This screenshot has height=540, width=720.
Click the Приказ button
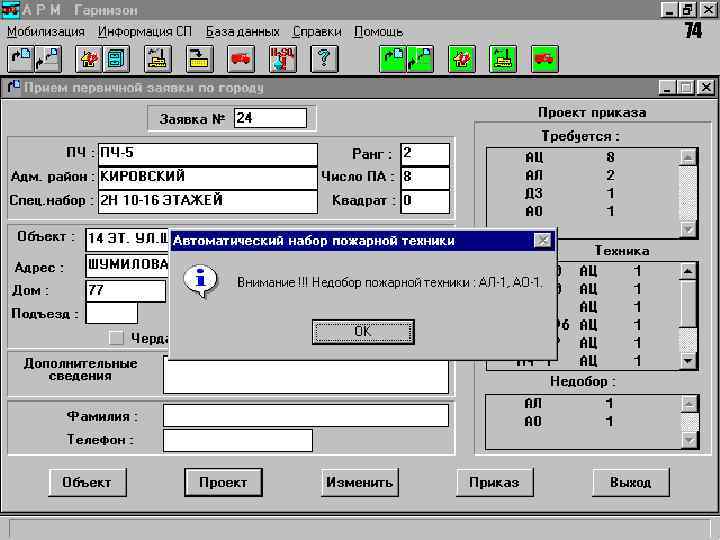coord(495,482)
